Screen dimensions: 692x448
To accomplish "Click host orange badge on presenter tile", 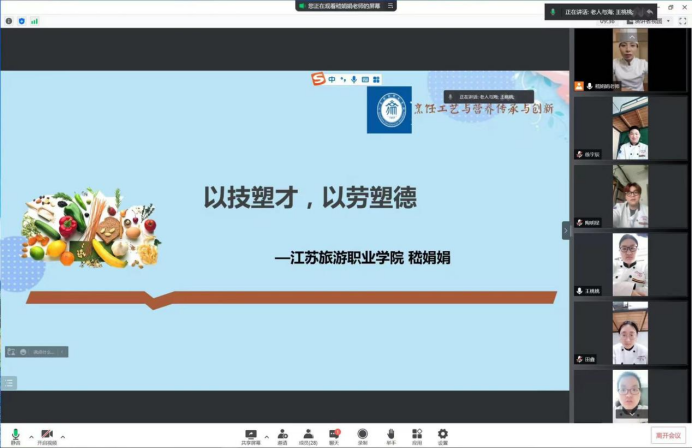I will pyautogui.click(x=579, y=86).
